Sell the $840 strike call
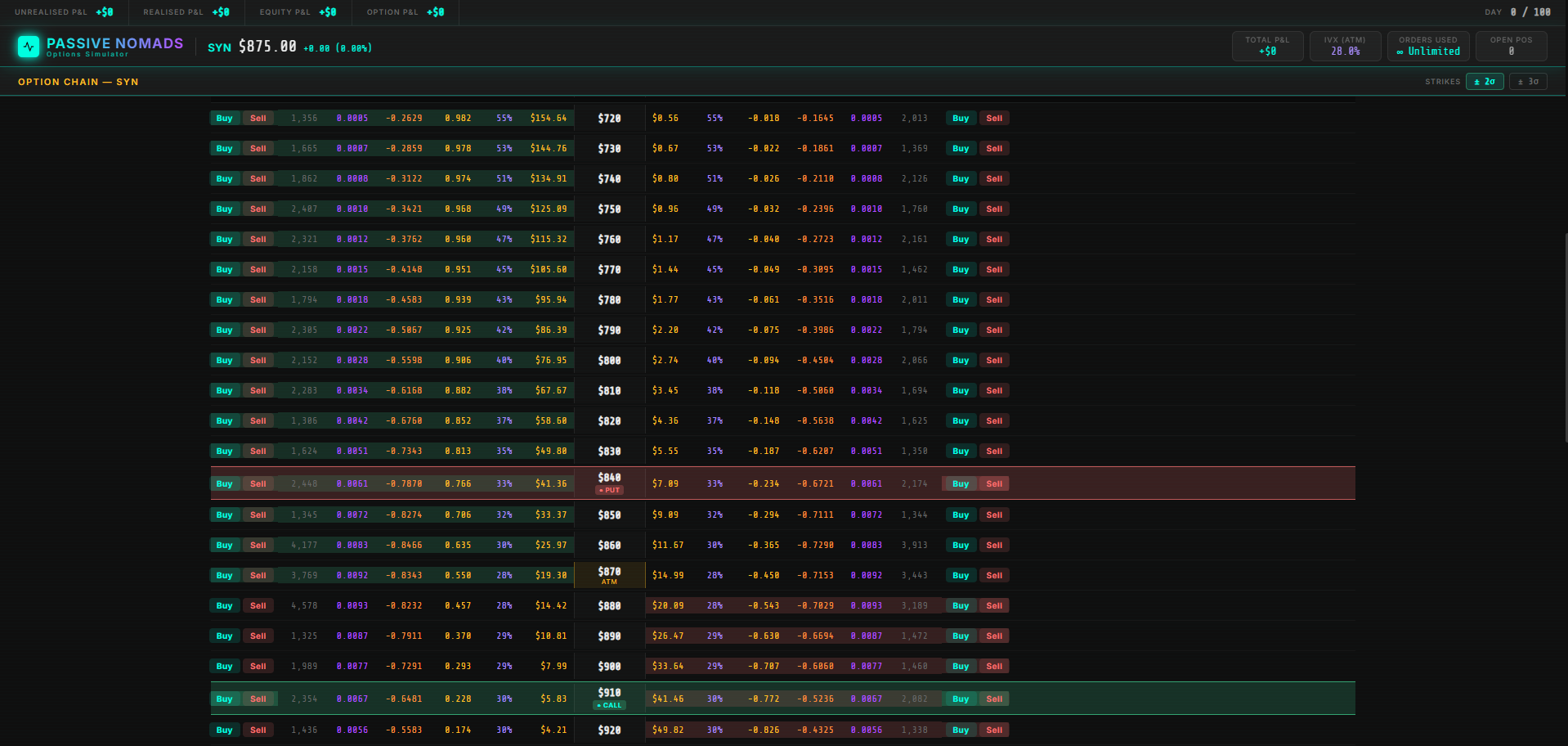This screenshot has height=746, width=1568. 258,484
